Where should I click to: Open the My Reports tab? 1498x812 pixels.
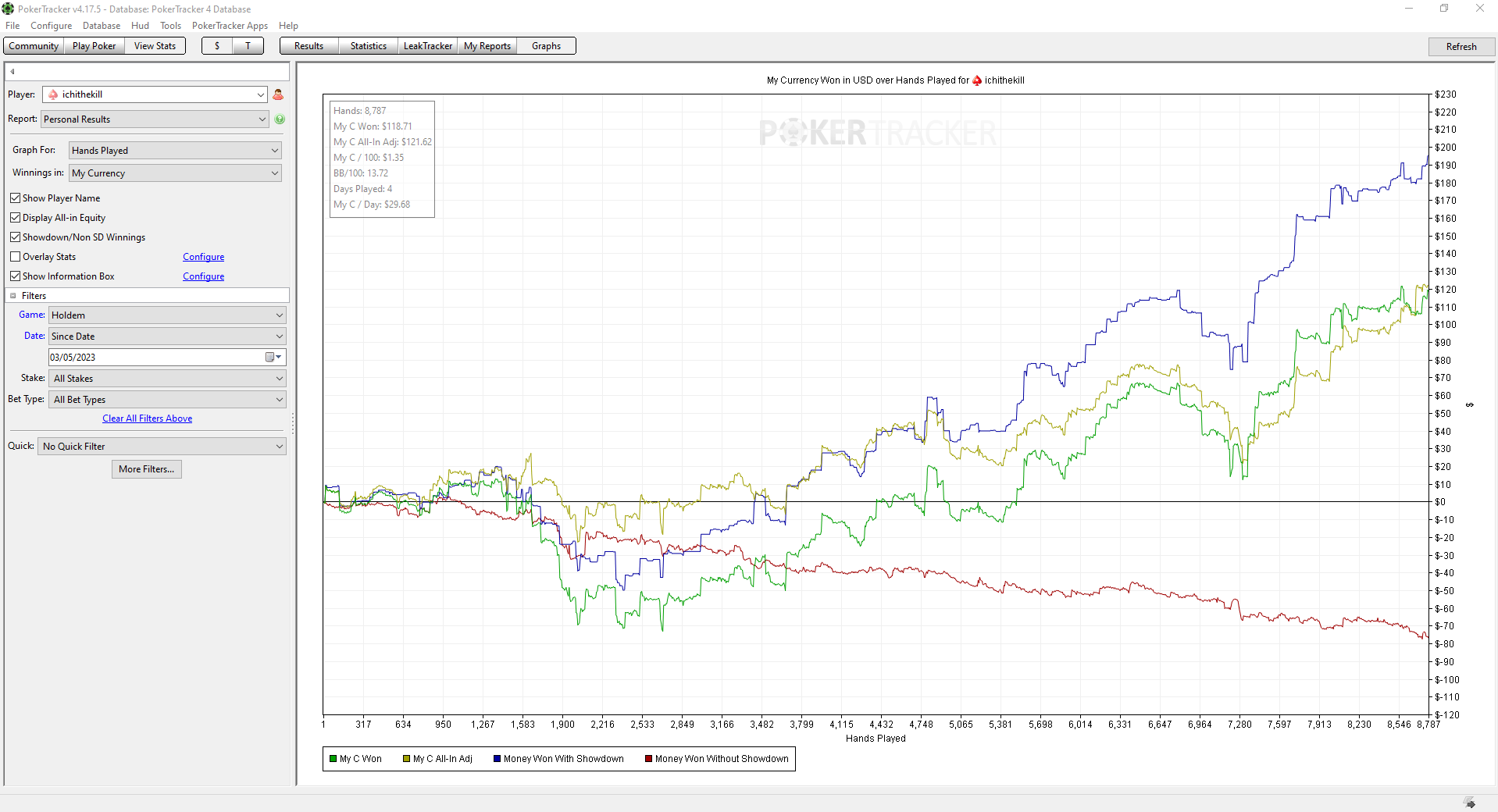coord(487,46)
